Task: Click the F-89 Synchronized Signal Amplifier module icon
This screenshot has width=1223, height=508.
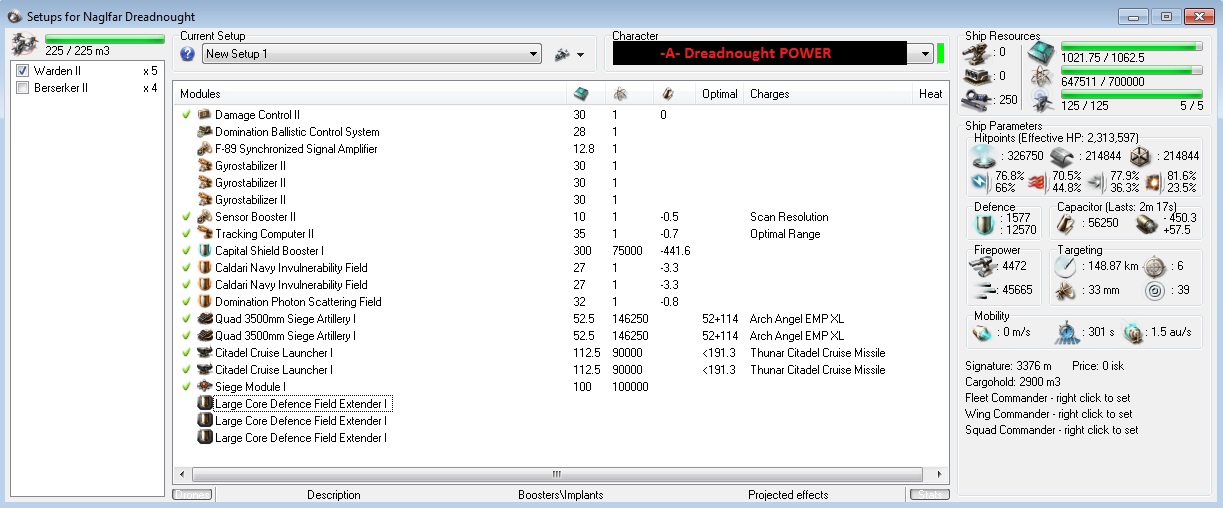Action: [x=205, y=149]
